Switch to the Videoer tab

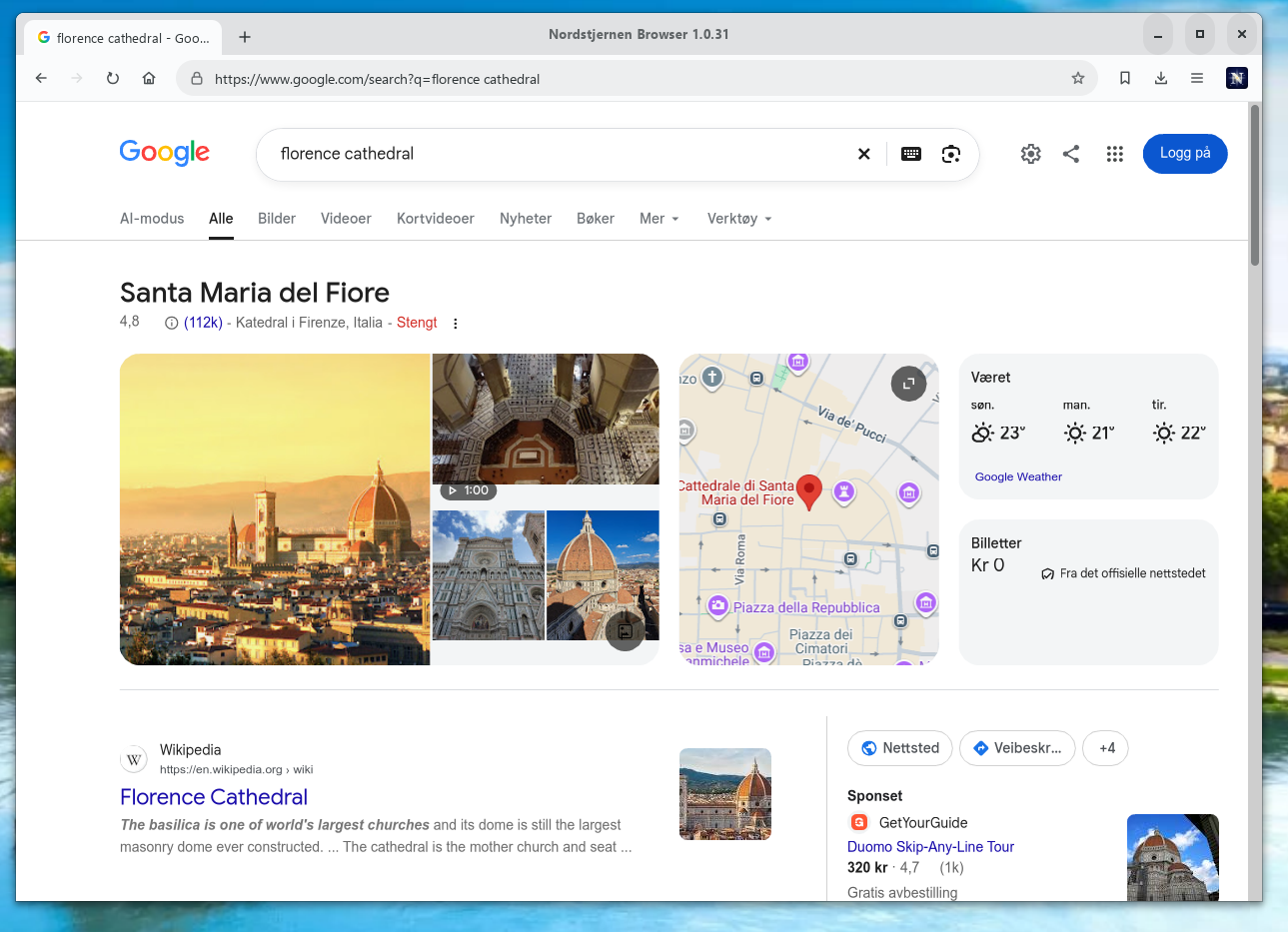(346, 219)
